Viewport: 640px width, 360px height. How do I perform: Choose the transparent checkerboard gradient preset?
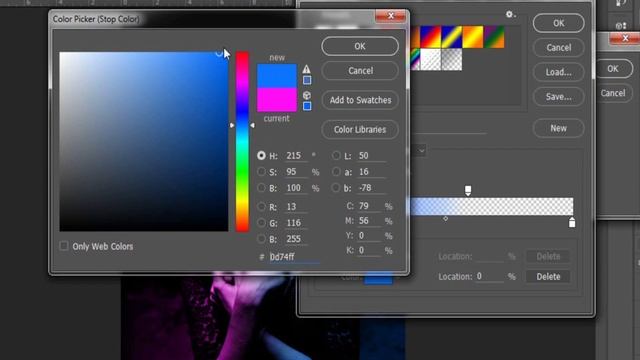coord(451,59)
